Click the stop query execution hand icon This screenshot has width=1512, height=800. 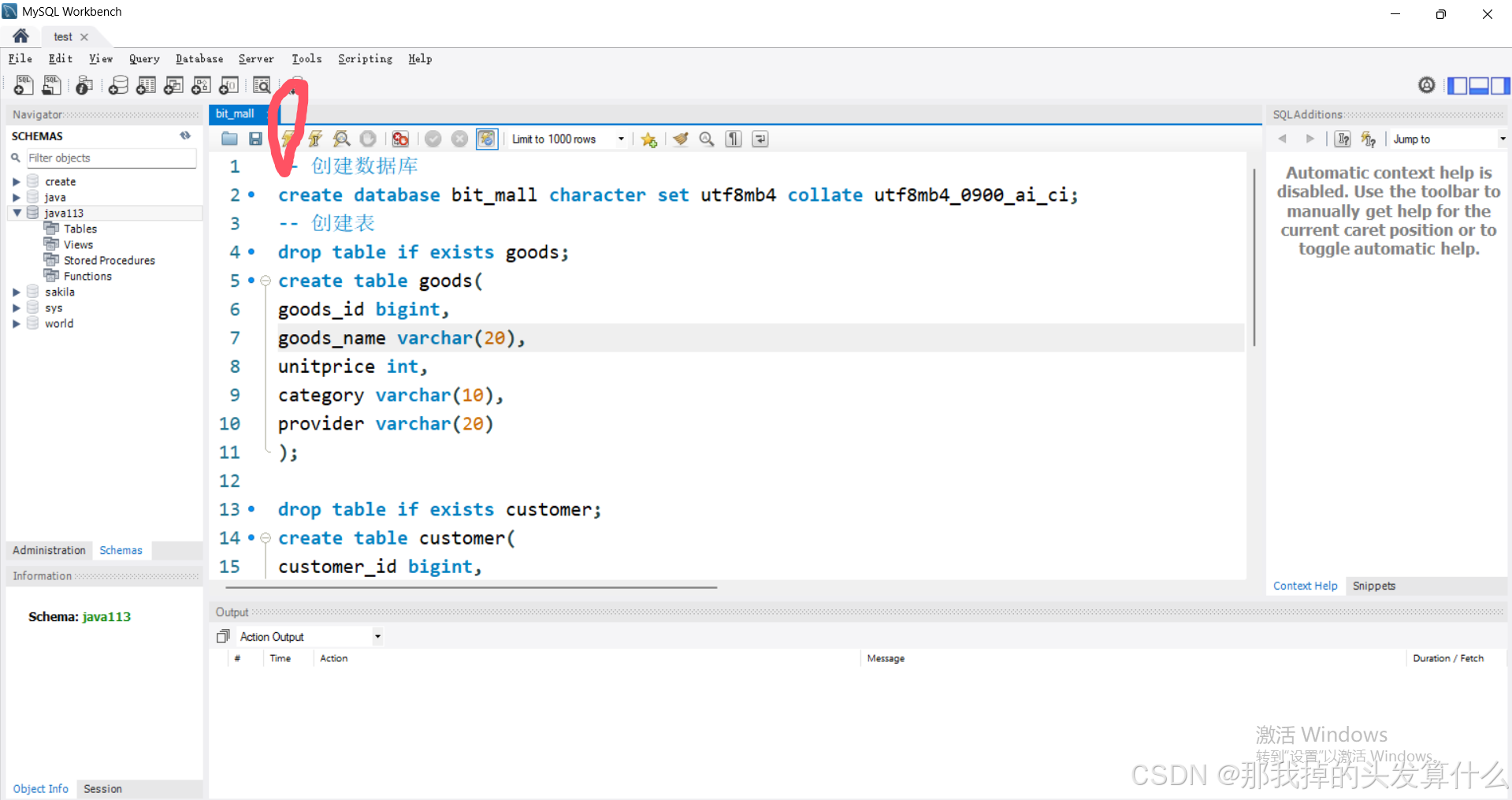click(x=368, y=139)
